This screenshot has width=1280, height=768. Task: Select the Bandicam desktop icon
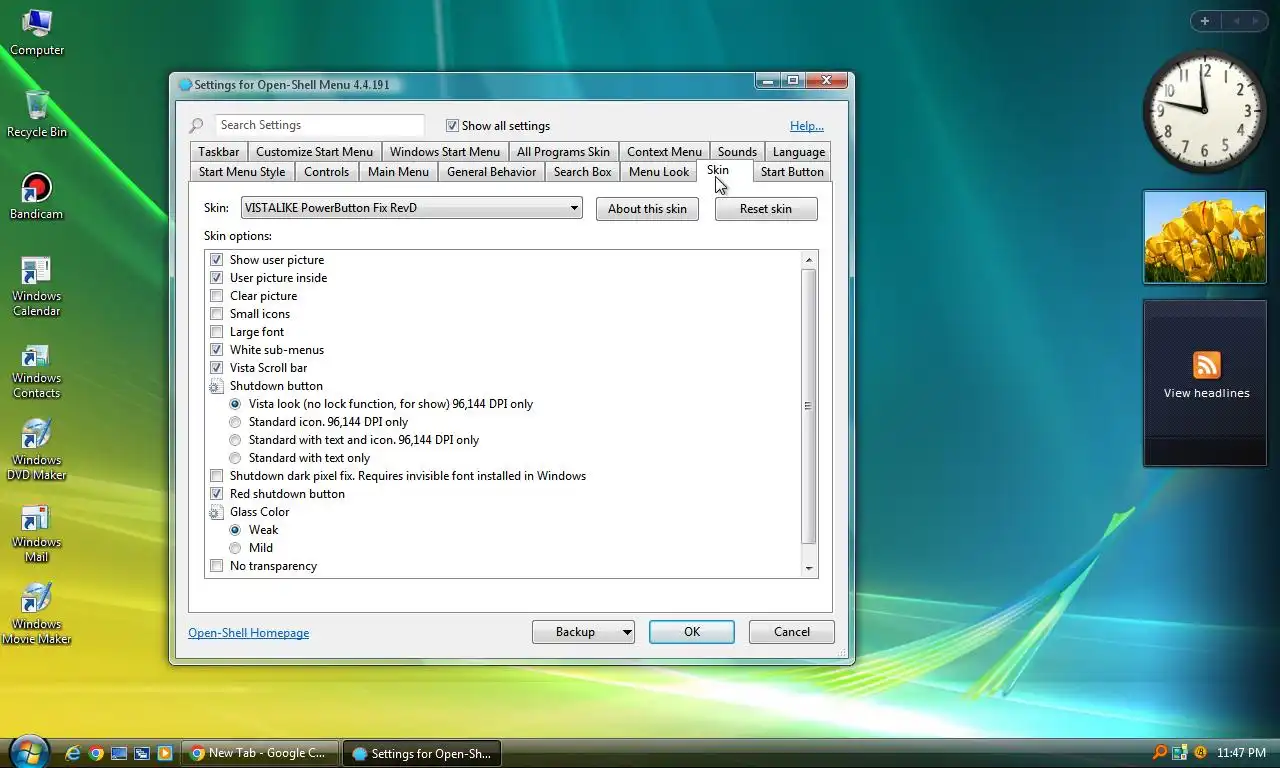coord(37,196)
